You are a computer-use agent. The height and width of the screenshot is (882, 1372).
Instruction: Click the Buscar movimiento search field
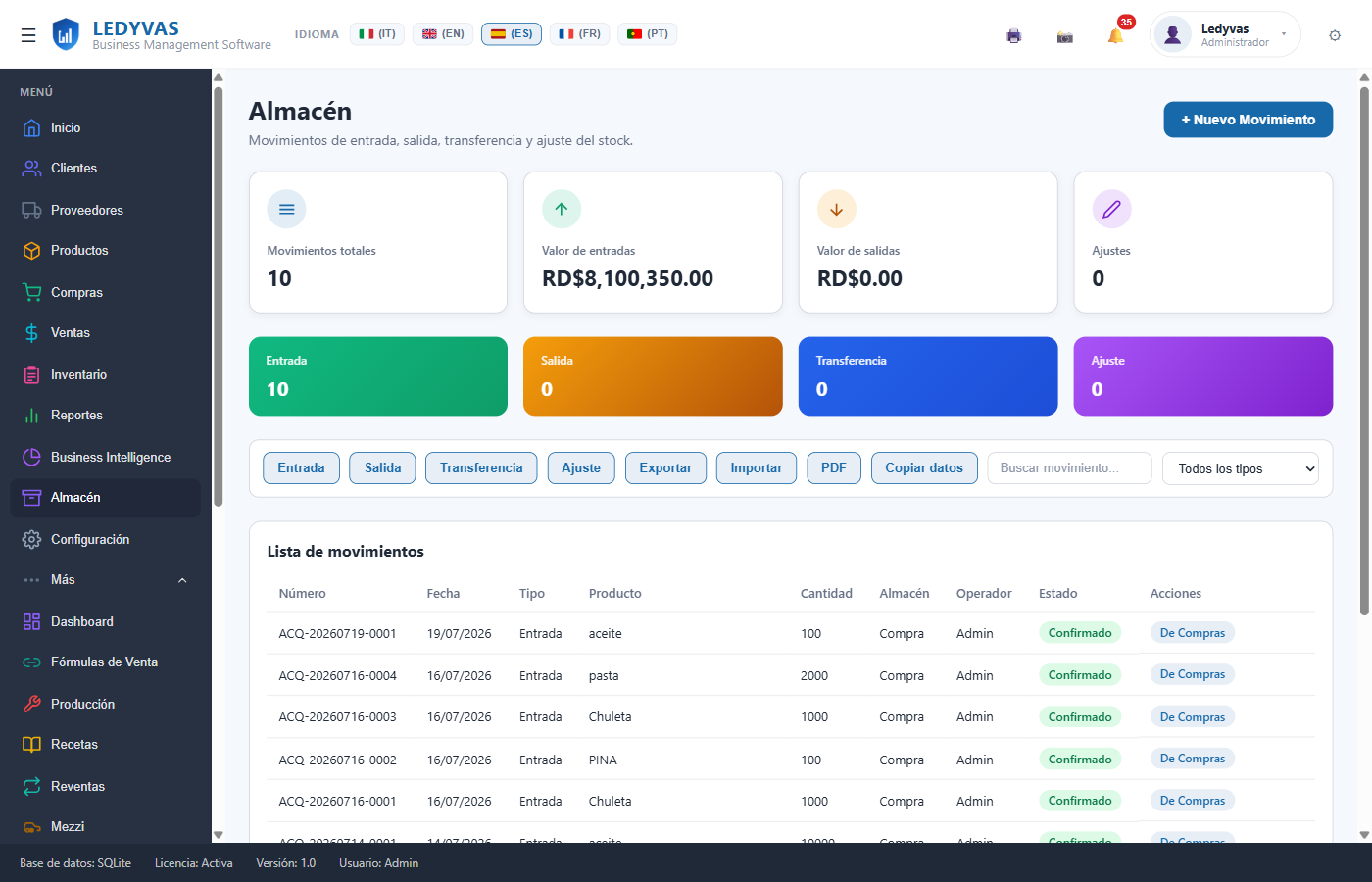coord(1069,468)
